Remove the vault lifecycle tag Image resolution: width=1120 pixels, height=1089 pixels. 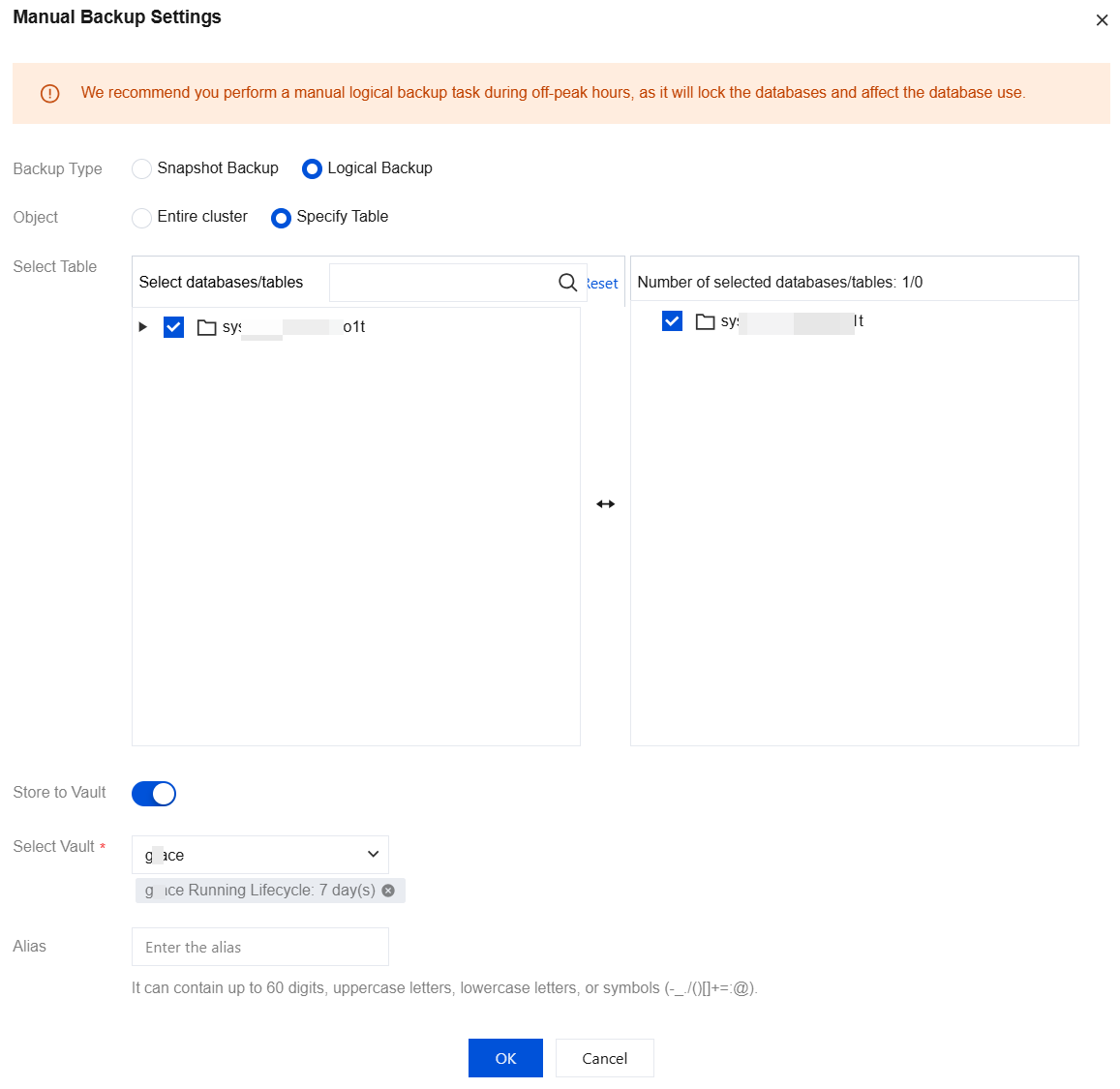tap(388, 891)
